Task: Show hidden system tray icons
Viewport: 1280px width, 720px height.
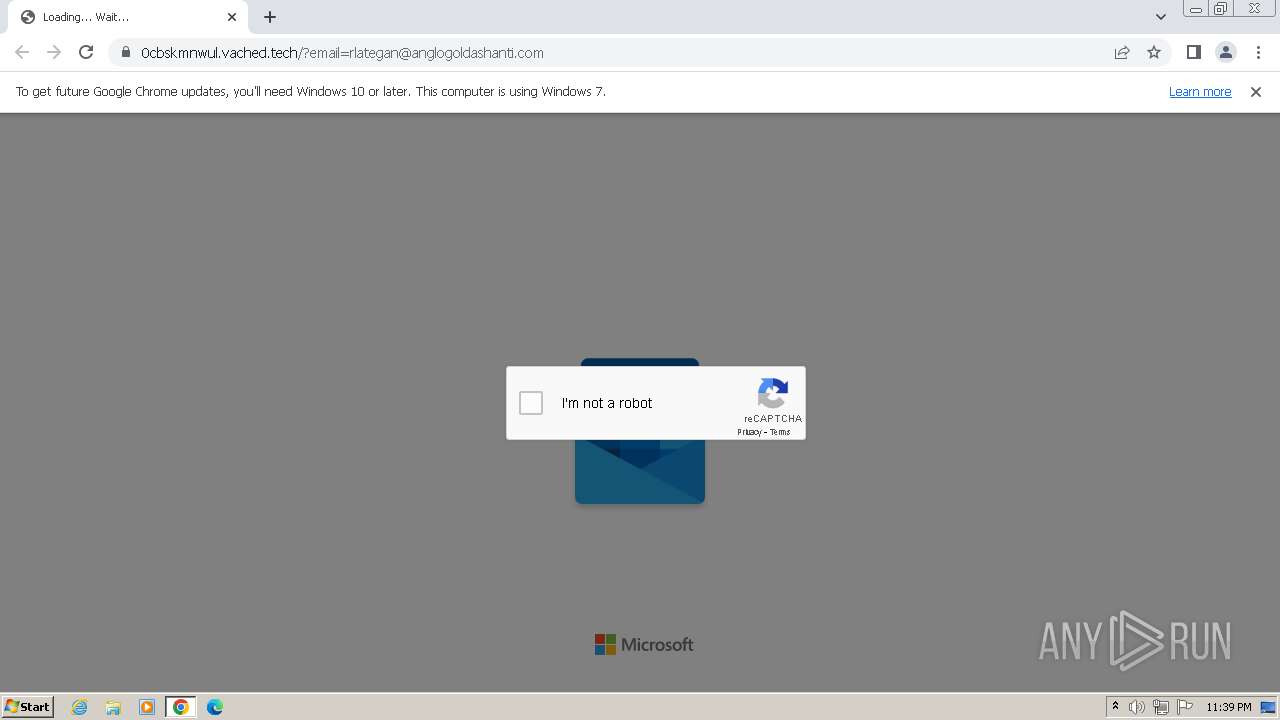Action: (x=1116, y=707)
